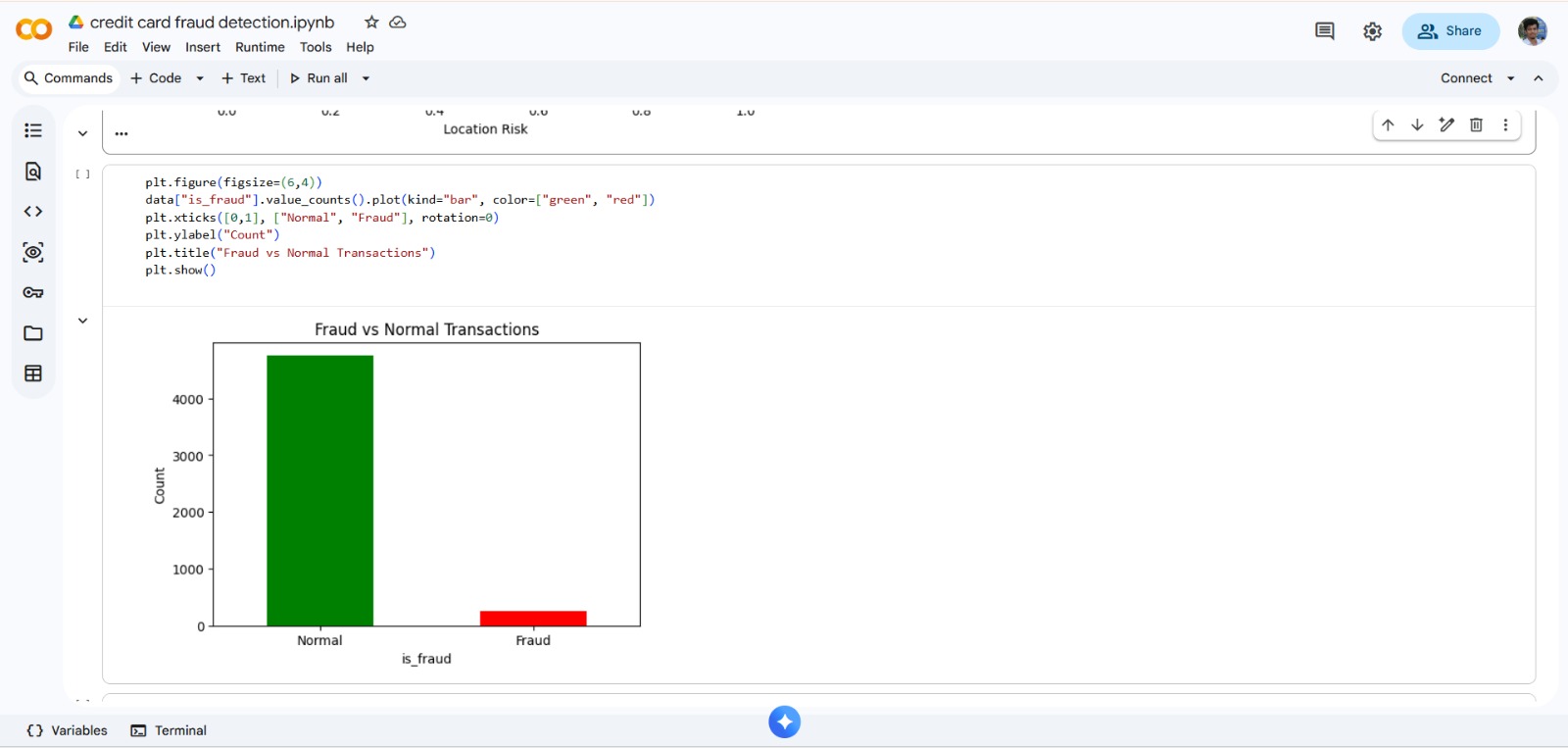Open the table of contents sidebar panel
This screenshot has height=748, width=1568.
coord(33,130)
